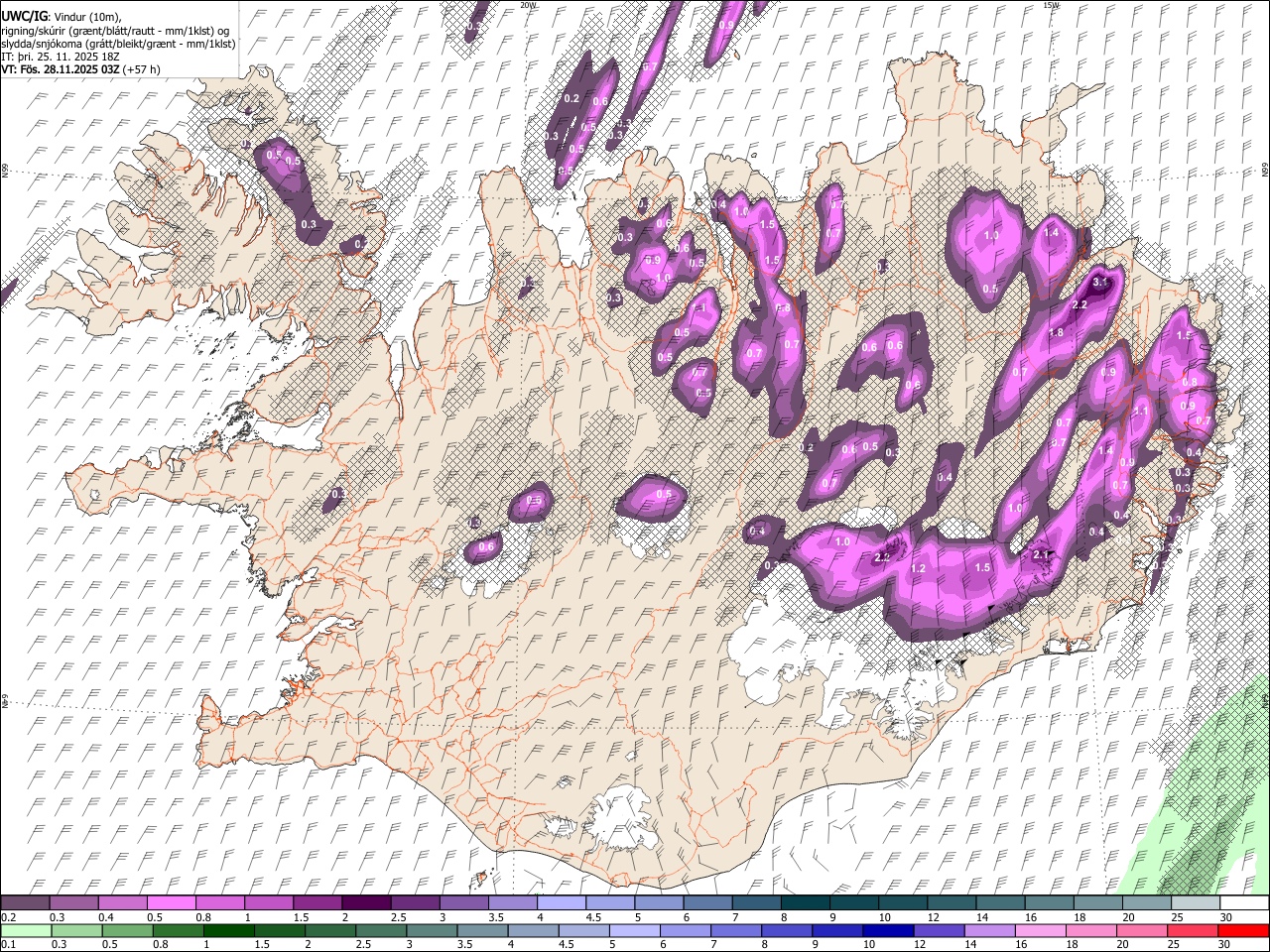1270x952 pixels.
Task: Click the 3.1 precipitation value on the map
Action: click(x=1099, y=282)
